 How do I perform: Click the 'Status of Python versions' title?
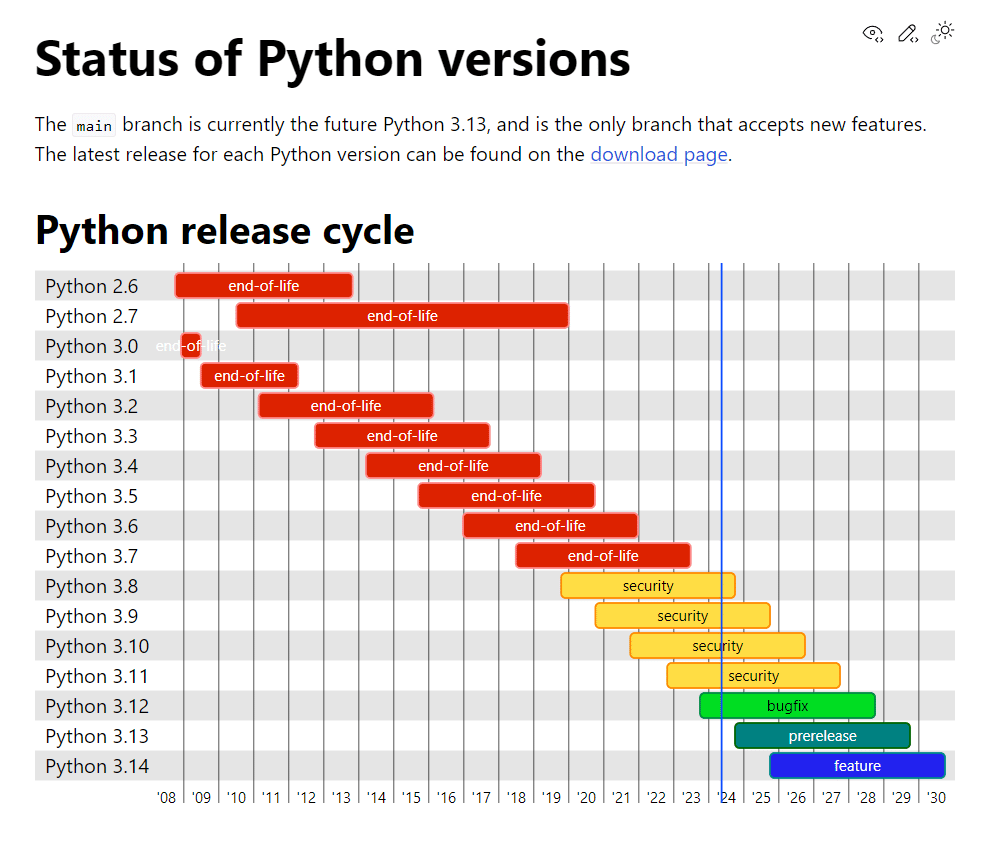click(333, 59)
